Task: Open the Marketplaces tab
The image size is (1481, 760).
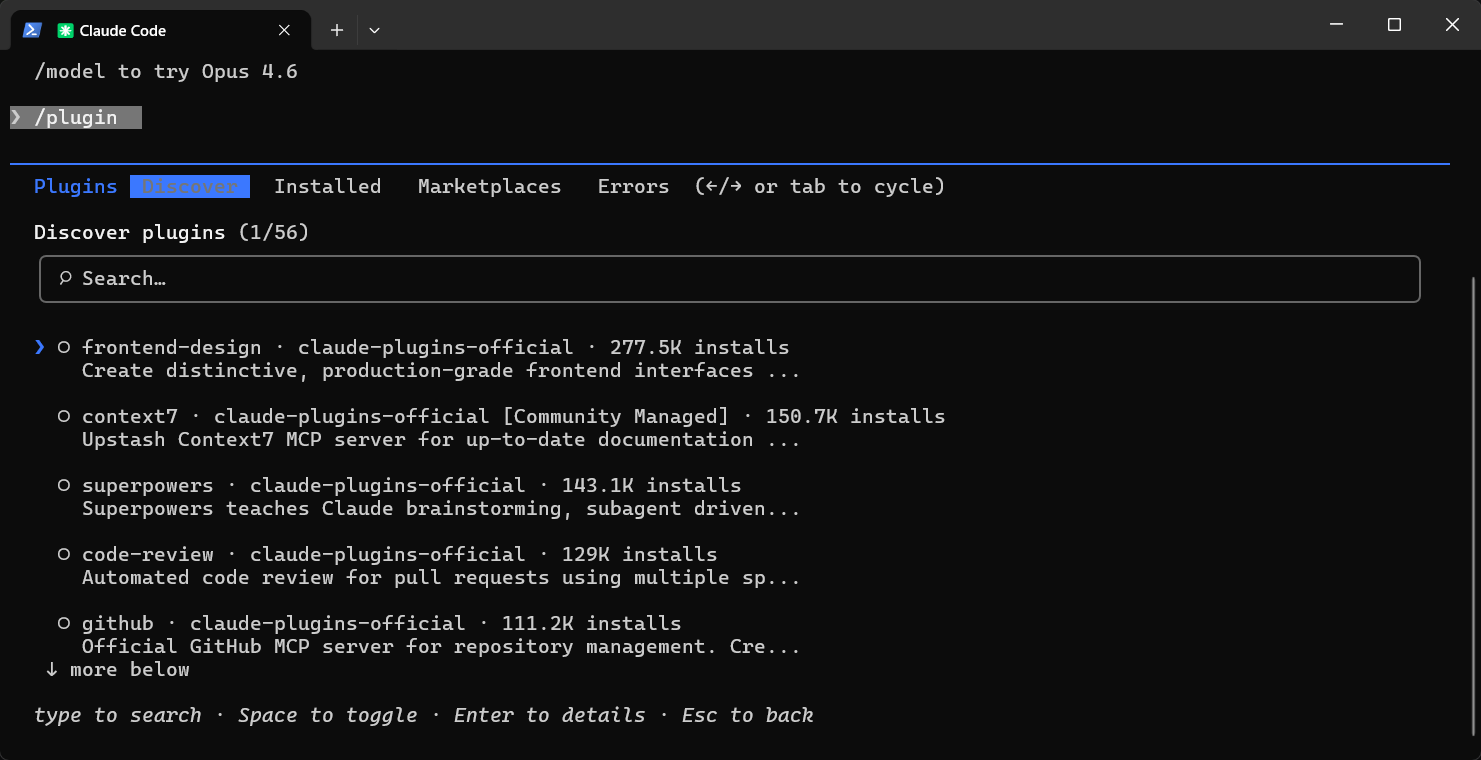Action: coord(490,186)
